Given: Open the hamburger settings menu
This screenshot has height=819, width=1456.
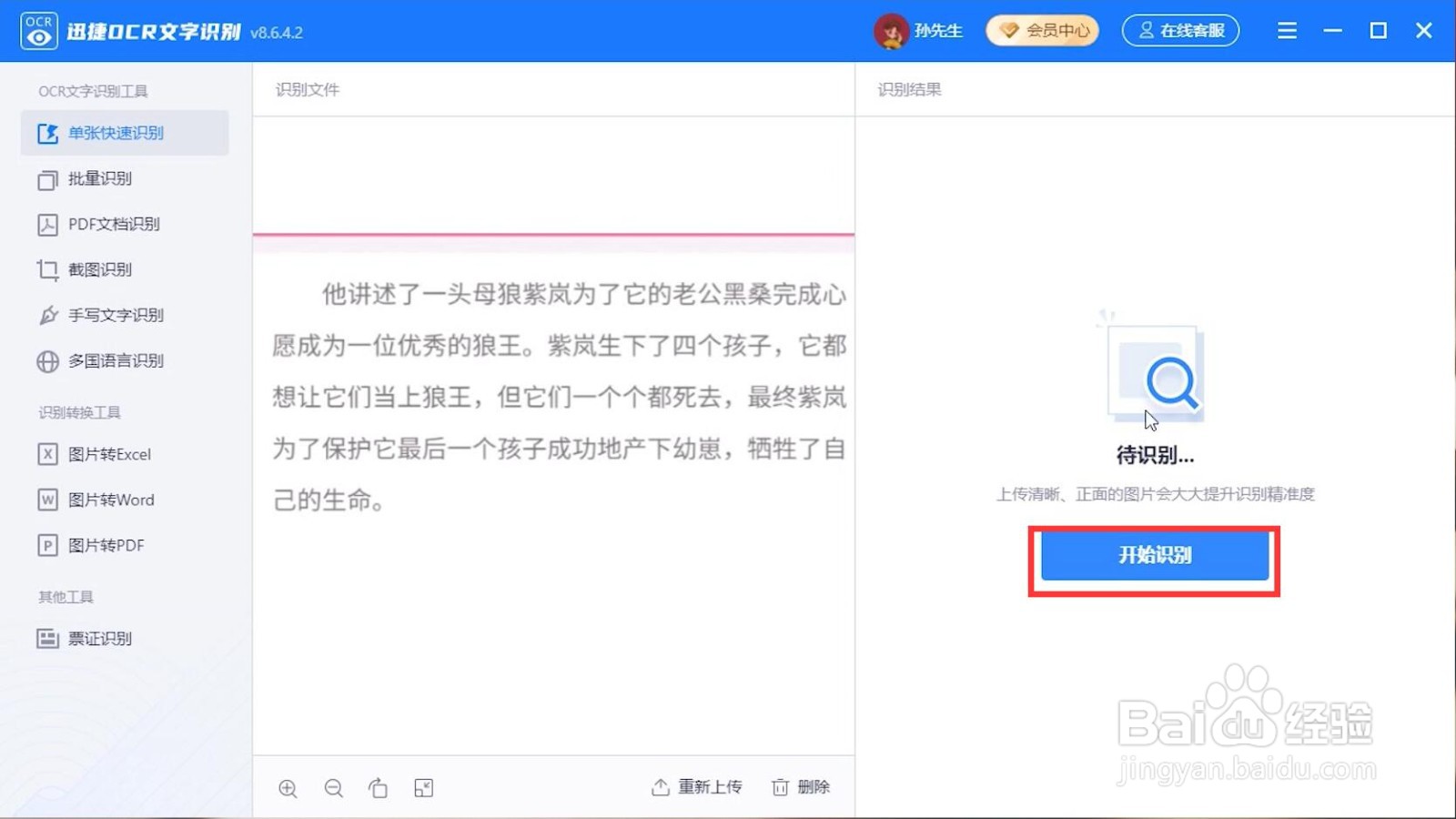Looking at the screenshot, I should (1287, 30).
